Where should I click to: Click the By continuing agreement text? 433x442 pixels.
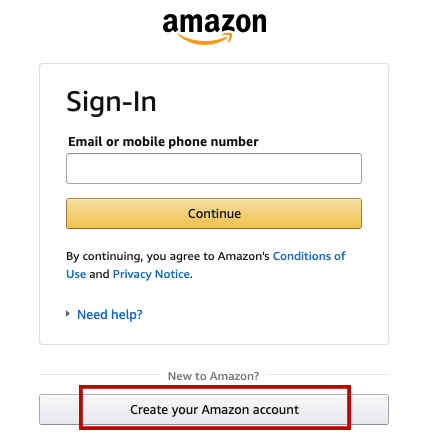coord(168,256)
